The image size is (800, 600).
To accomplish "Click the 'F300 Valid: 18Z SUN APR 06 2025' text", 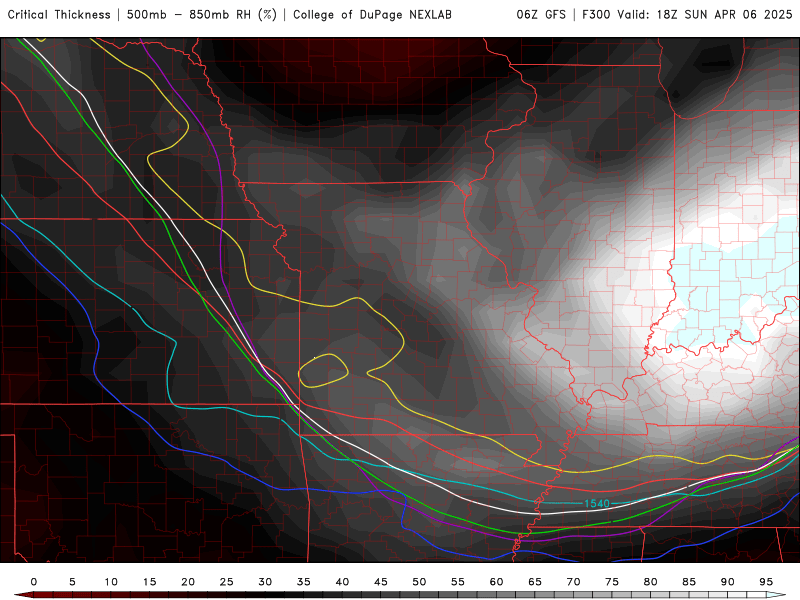I will click(687, 15).
